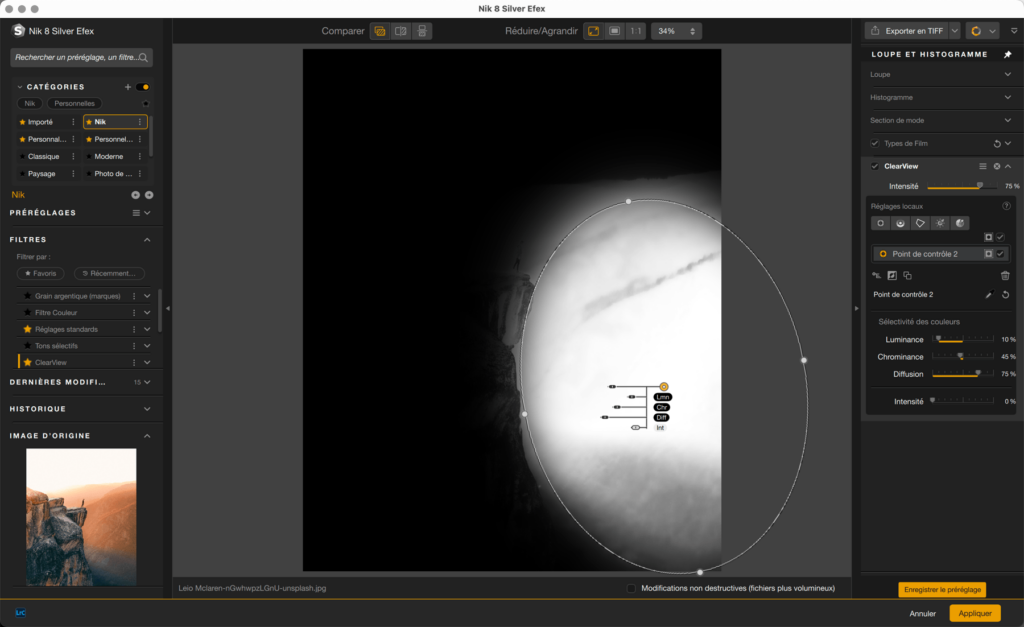Collapse the Filtres section
1024x627 pixels.
pos(147,240)
